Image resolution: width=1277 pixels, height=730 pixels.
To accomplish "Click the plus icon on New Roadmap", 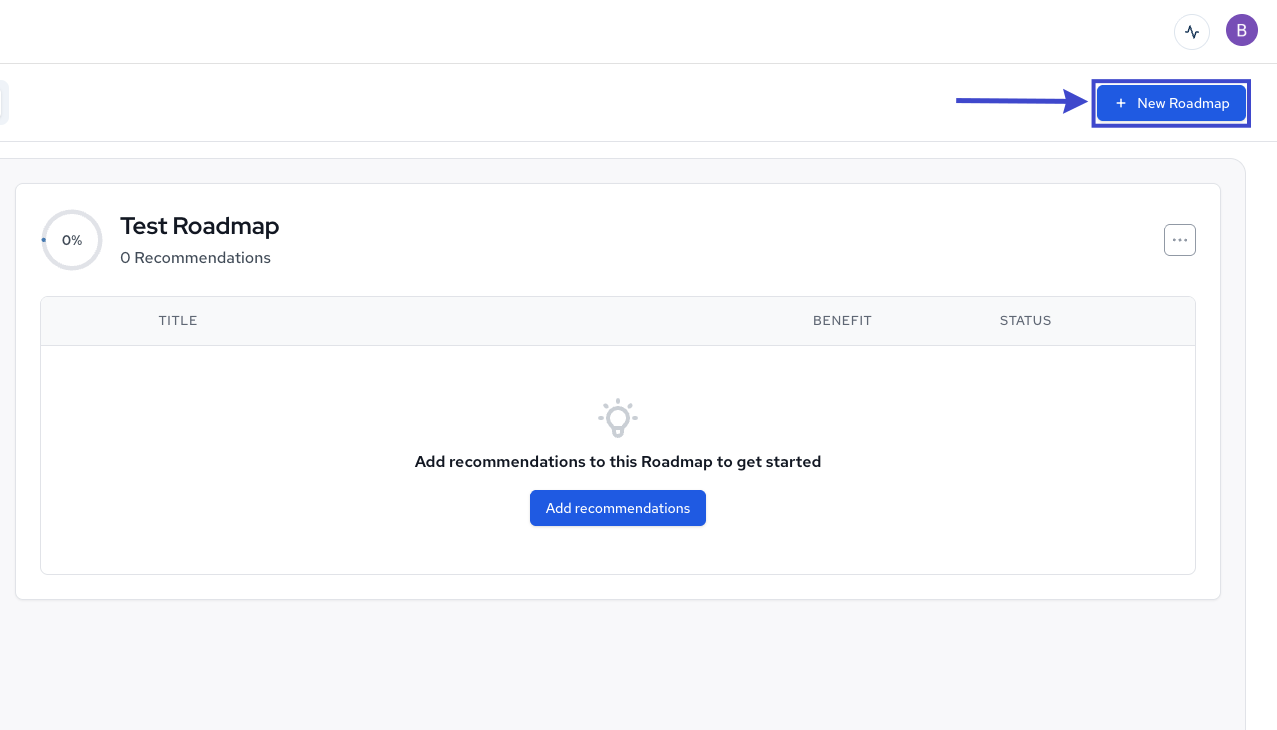I will pos(1120,103).
